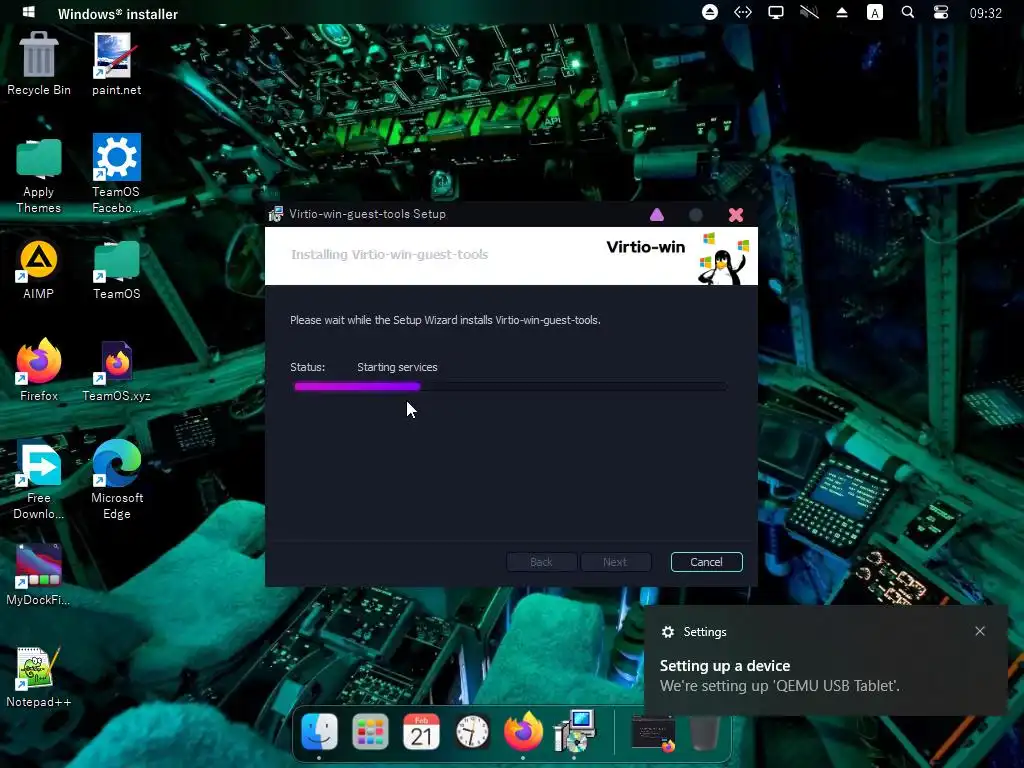This screenshot has width=1024, height=768.
Task: Open the TeamOS Facebook shortcut
Action: point(116,174)
